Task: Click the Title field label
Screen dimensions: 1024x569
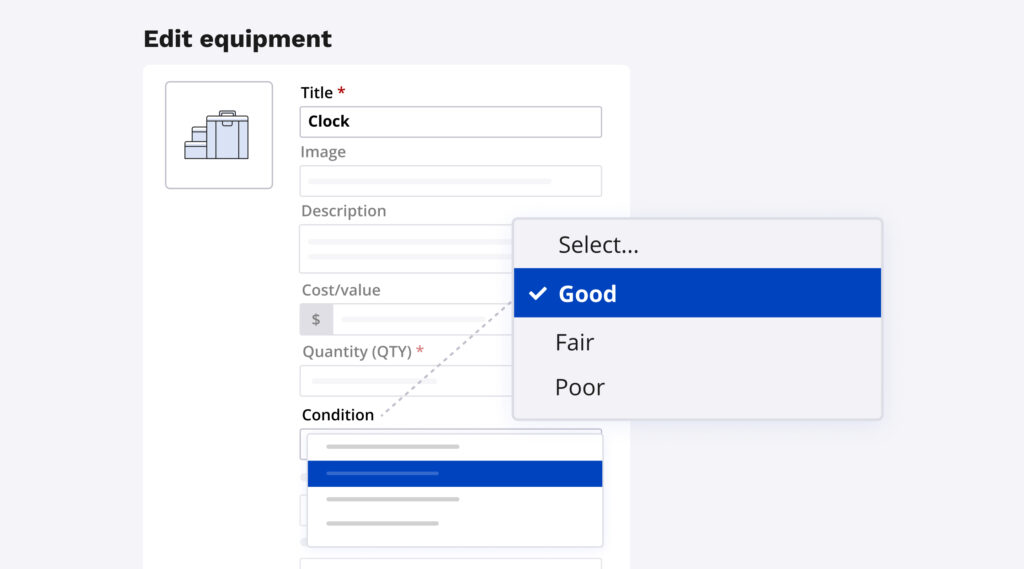Action: click(x=317, y=92)
